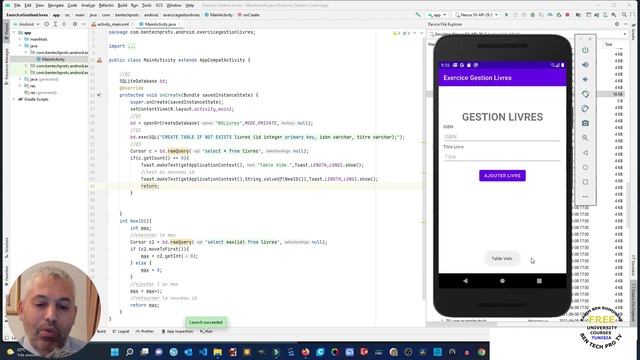Click emulator sidebar home circle
This screenshot has height=360, width=640.
(x=585, y=167)
